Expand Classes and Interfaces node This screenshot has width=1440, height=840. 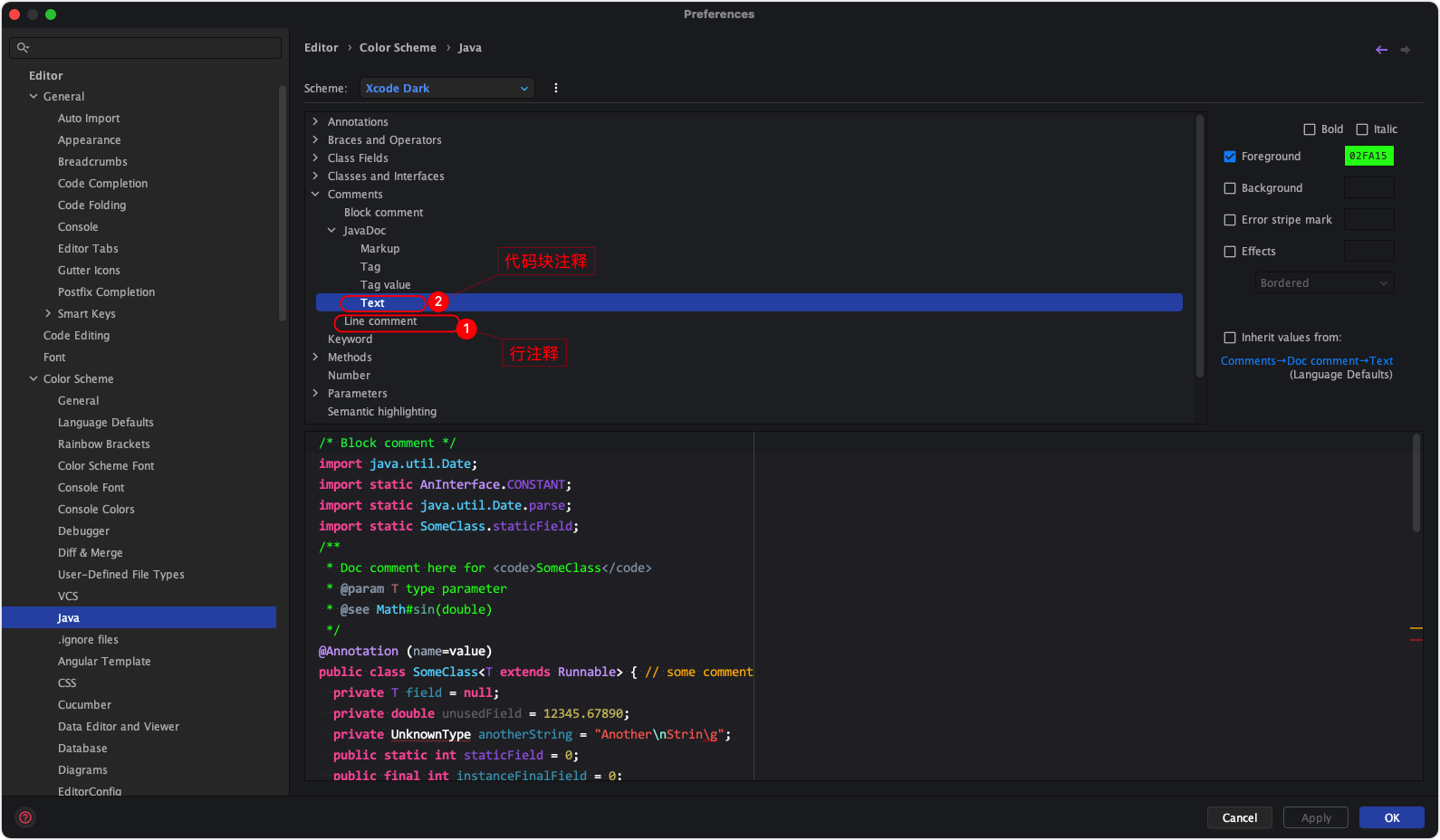(315, 176)
